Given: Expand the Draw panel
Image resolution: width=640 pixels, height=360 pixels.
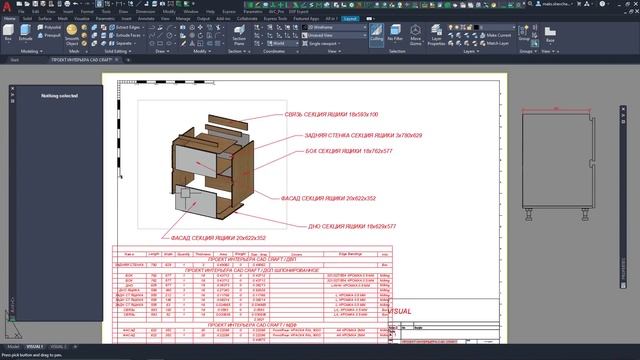Looking at the screenshot, I should [162, 51].
